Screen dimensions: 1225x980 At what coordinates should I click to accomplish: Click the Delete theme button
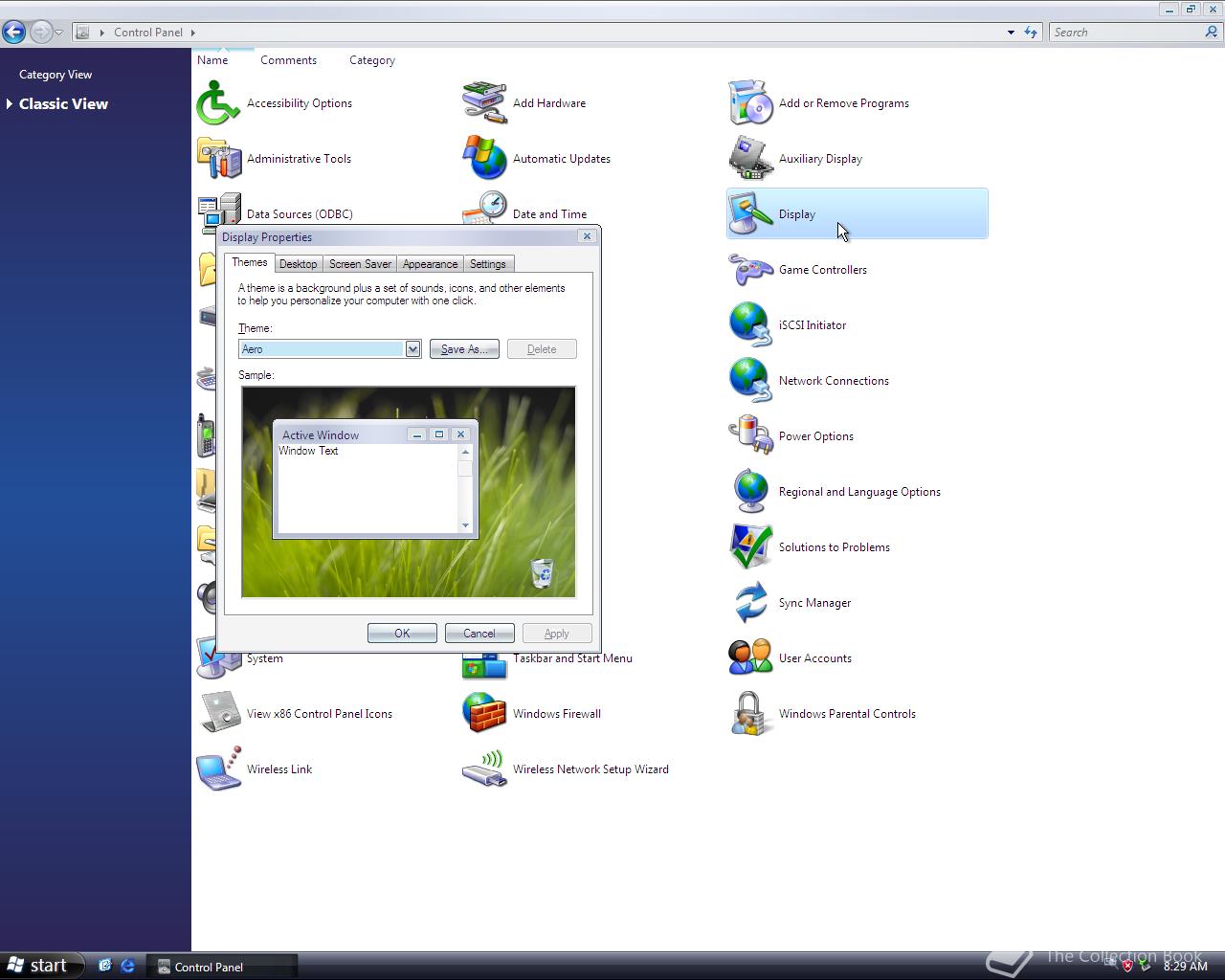(542, 349)
